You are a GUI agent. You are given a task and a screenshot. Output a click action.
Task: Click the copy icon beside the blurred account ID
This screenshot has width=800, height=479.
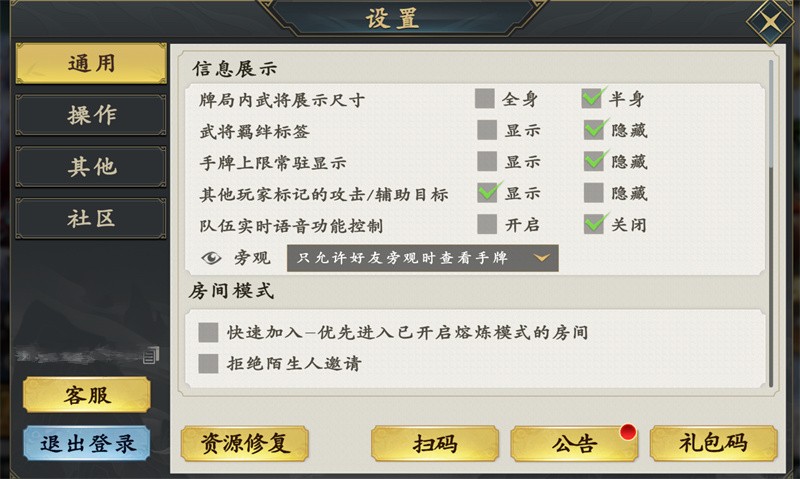tap(150, 354)
